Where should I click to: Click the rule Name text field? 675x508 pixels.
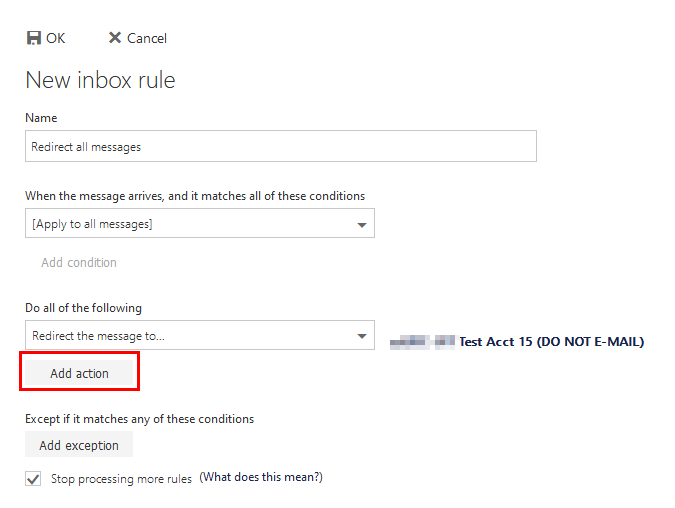(x=280, y=146)
